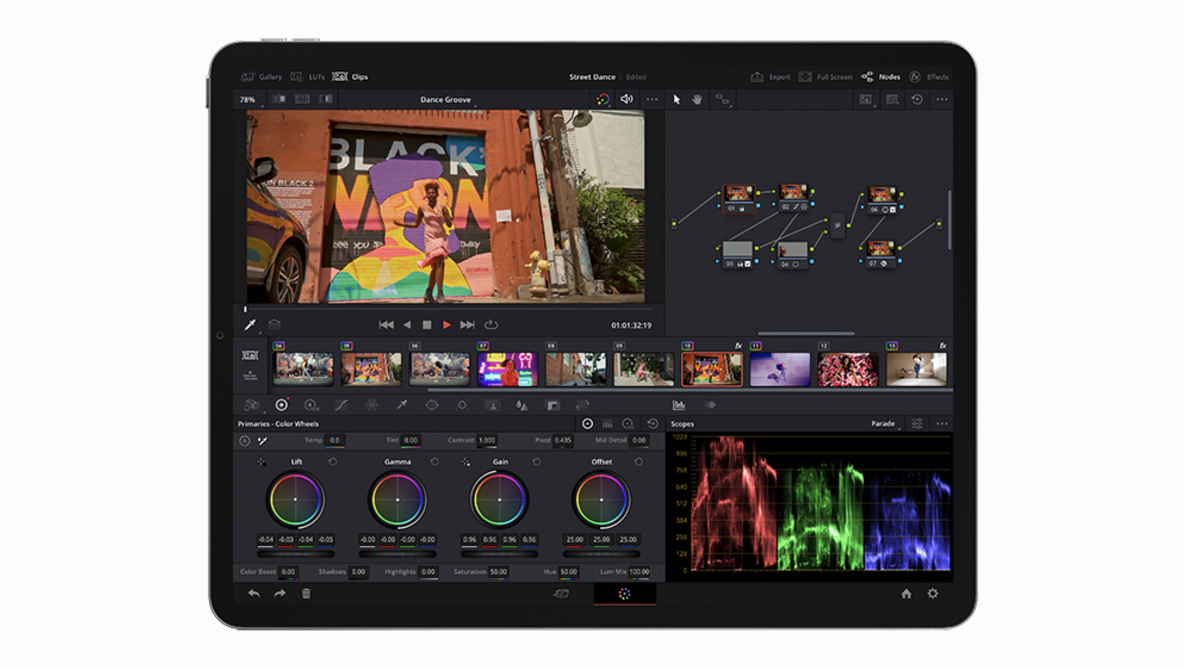Image resolution: width=1185 pixels, height=670 pixels.
Task: Open viewer more options menu
Action: (x=651, y=99)
